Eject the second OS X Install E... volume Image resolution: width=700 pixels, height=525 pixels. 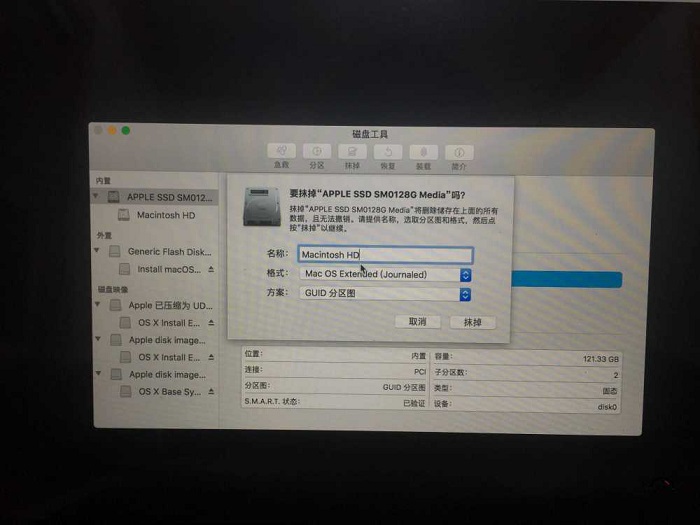(211, 357)
